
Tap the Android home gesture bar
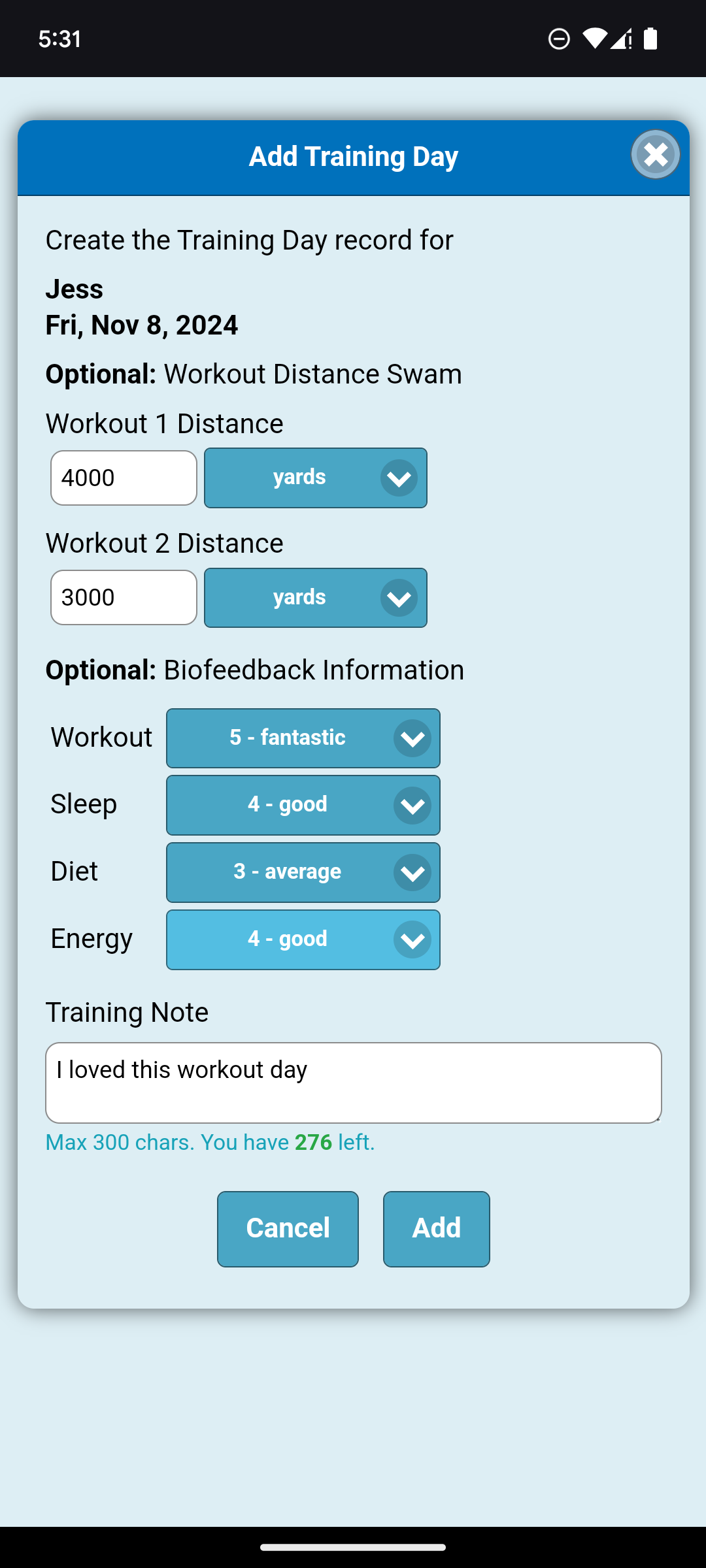tap(353, 1547)
